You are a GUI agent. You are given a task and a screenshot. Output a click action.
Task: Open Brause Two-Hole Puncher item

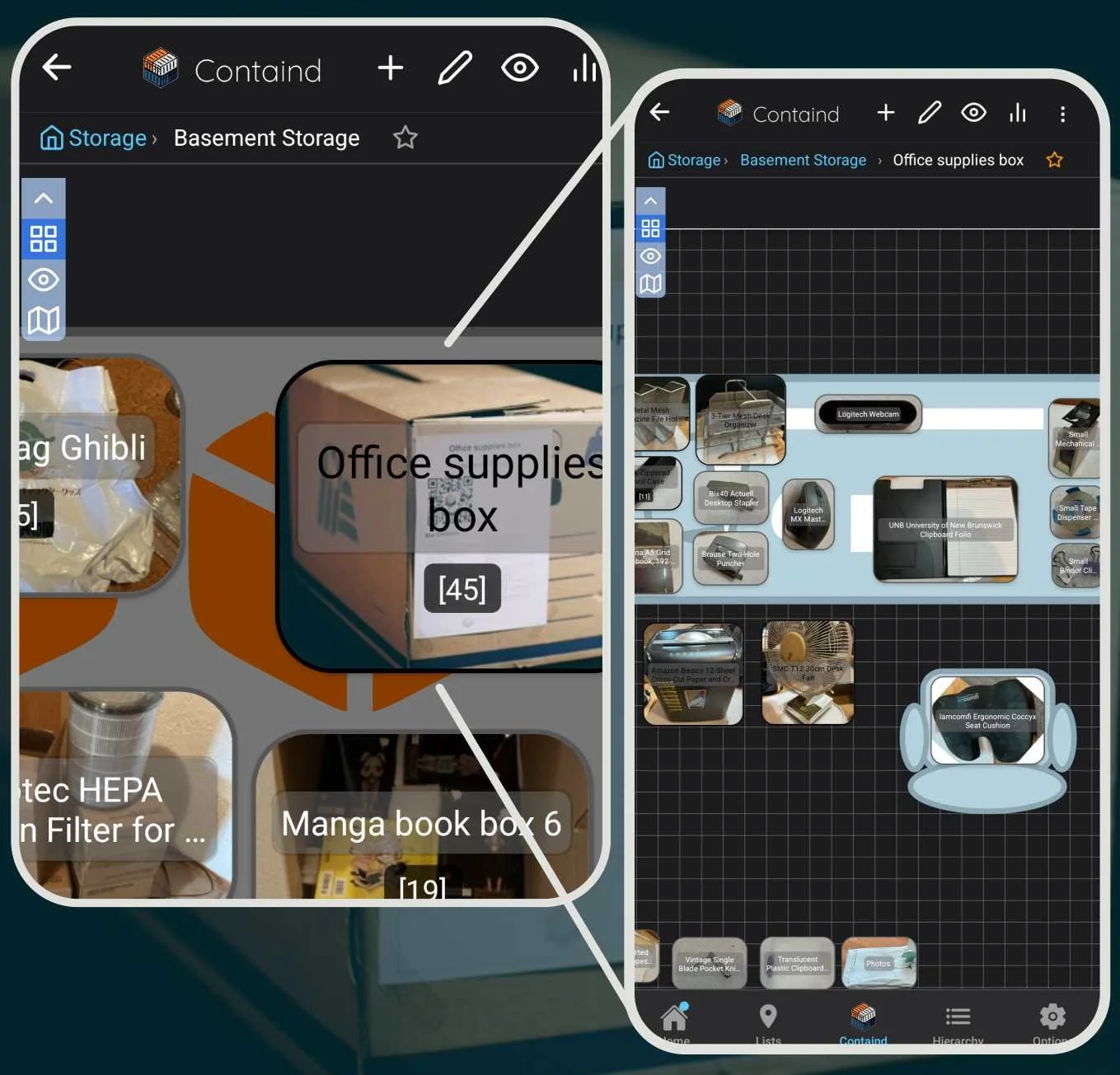pos(730,558)
